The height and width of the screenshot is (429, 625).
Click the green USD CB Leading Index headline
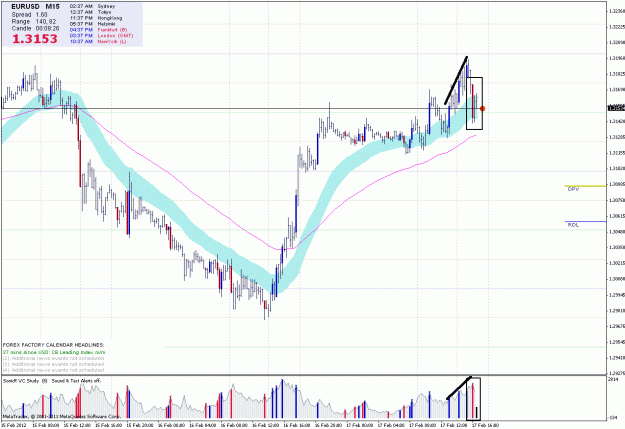tap(54, 352)
